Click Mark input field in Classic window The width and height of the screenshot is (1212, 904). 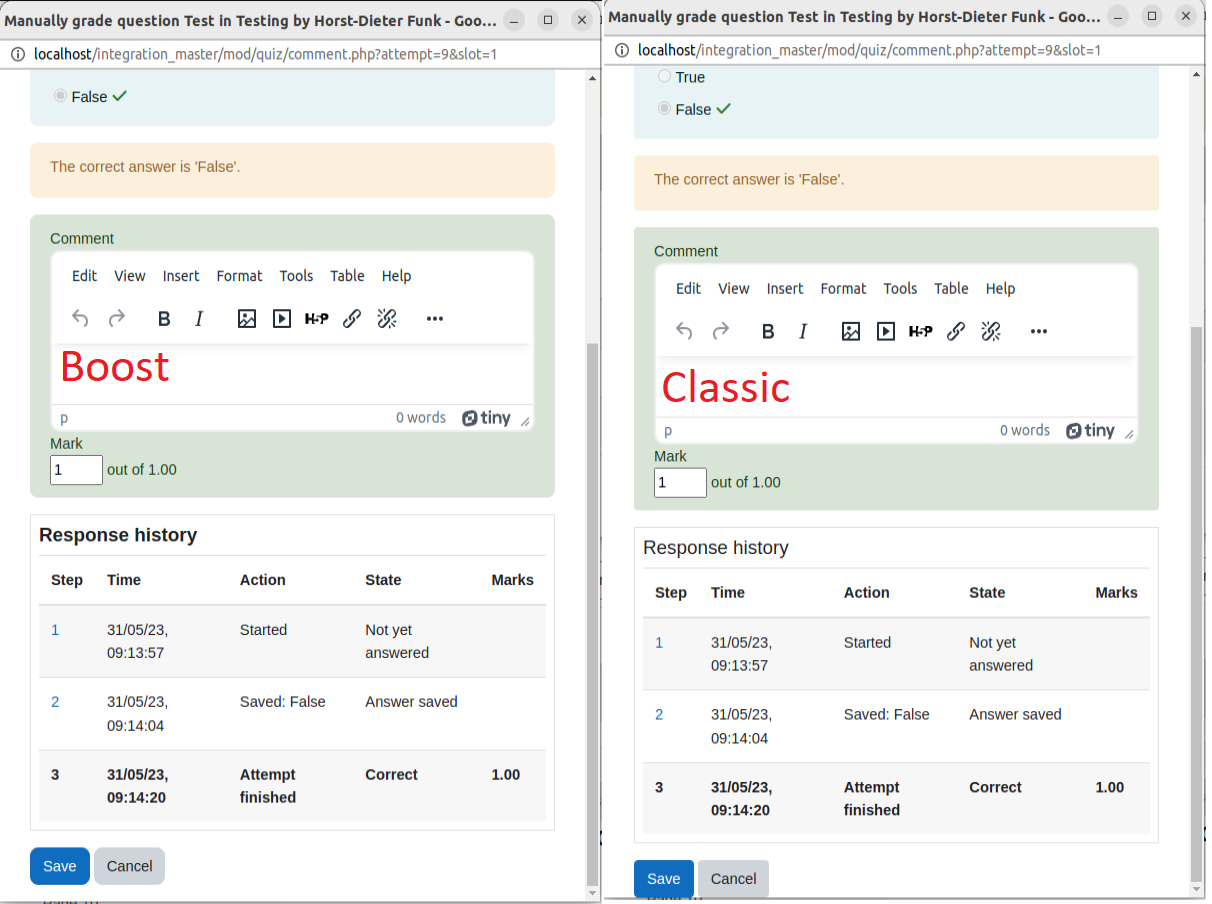680,483
